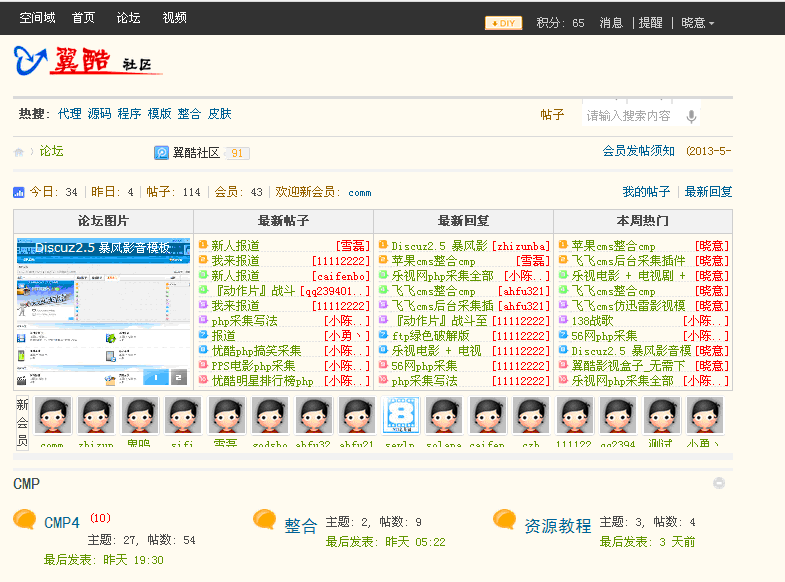Click avatar of new member 小勇
This screenshot has height=582, width=785.
(x=705, y=415)
